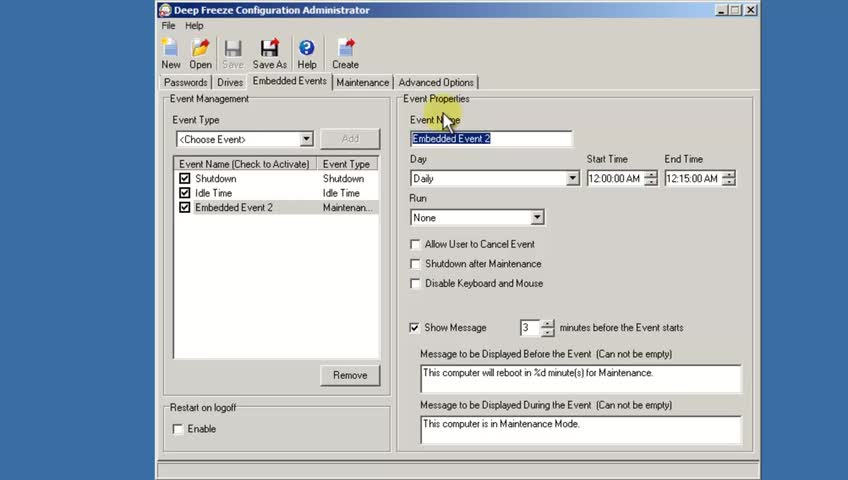Increase End Time with up spinner
The image size is (848, 480).
coord(729,175)
